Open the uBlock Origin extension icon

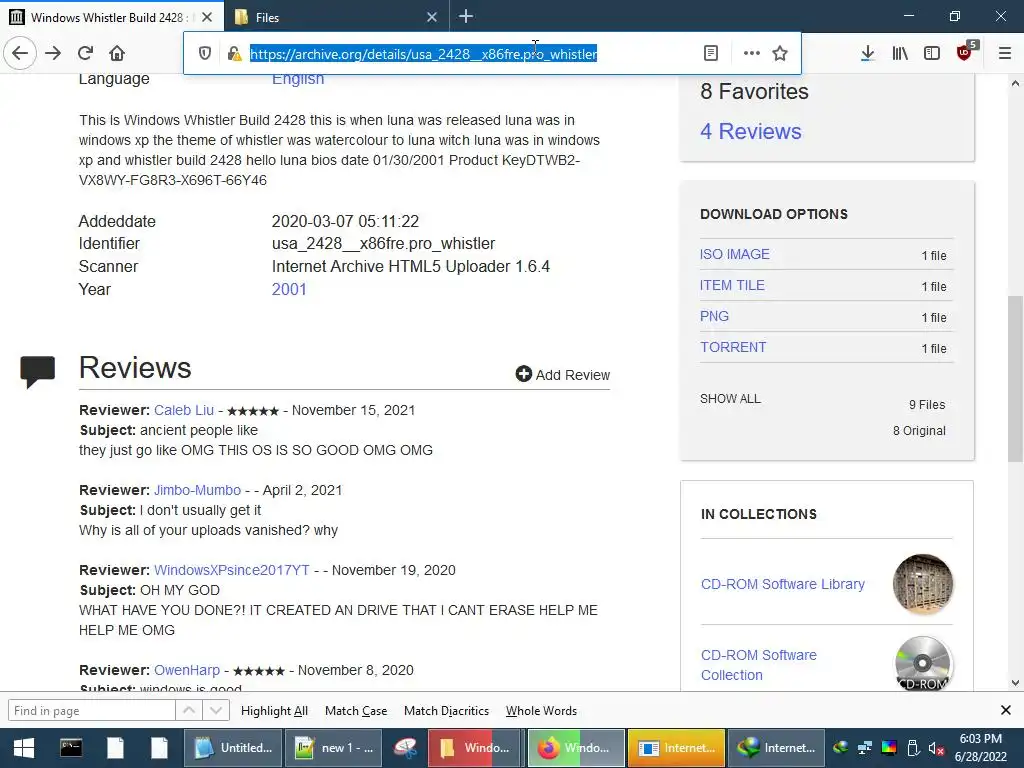coord(965,52)
